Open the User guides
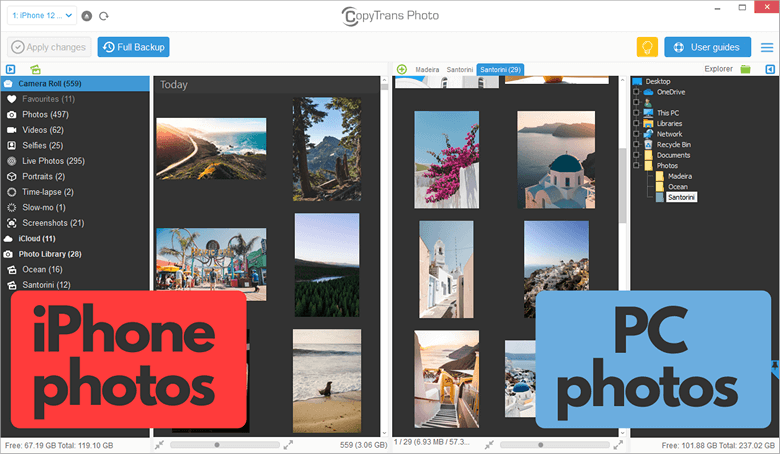Image resolution: width=780 pixels, height=454 pixels. 707,47
